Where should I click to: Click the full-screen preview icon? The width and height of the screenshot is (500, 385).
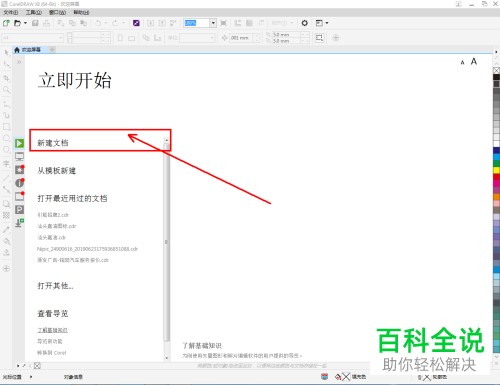click(x=223, y=23)
